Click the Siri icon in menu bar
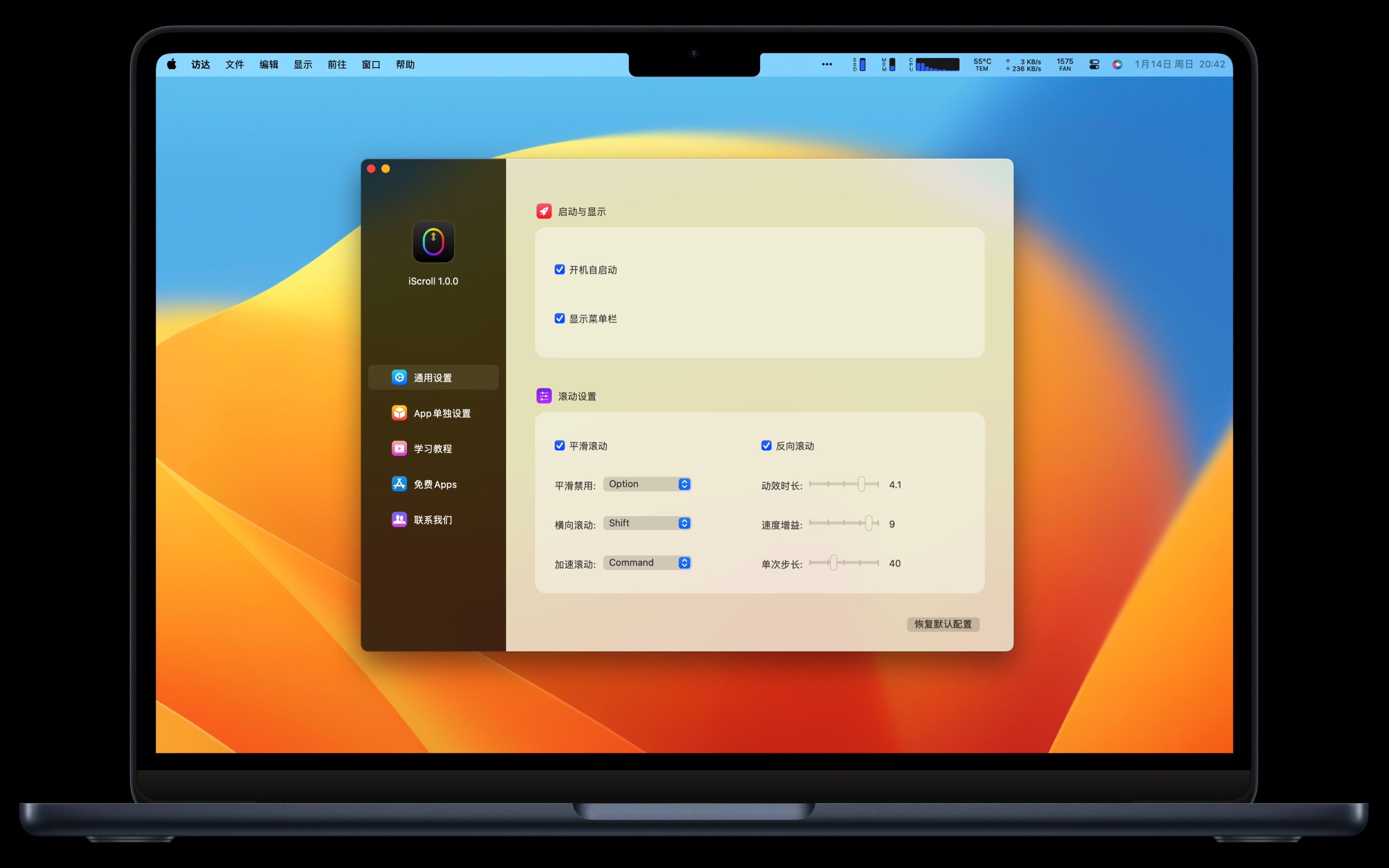This screenshot has width=1389, height=868. pyautogui.click(x=1117, y=64)
